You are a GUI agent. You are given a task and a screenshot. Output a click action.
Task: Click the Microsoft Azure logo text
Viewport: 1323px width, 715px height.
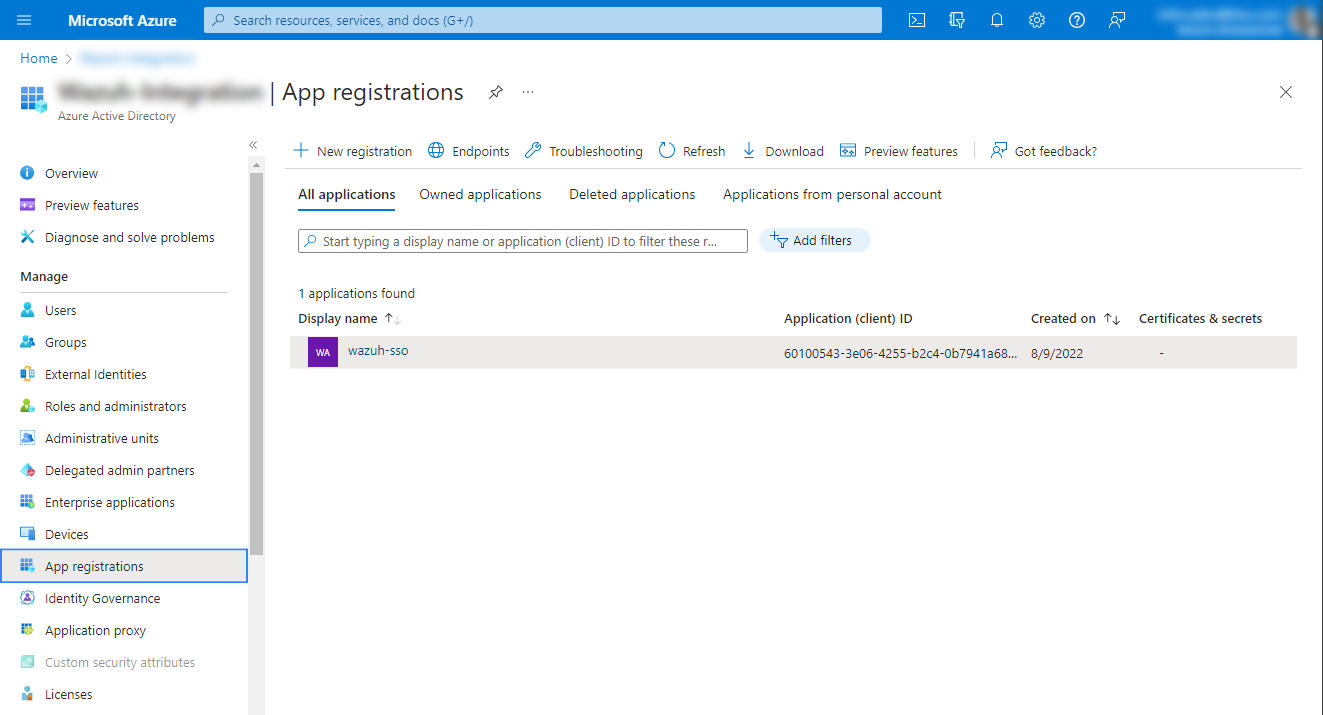coord(122,20)
